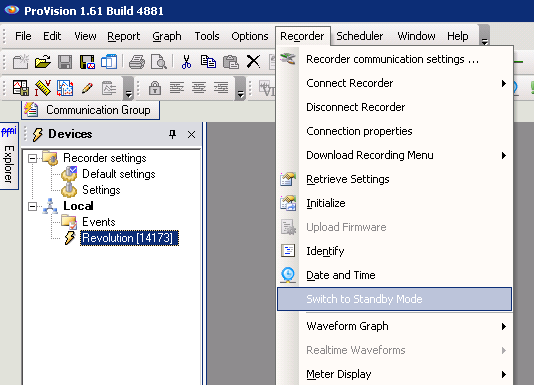The width and height of the screenshot is (534, 385).
Task: Open the Help menu
Action: tap(457, 36)
